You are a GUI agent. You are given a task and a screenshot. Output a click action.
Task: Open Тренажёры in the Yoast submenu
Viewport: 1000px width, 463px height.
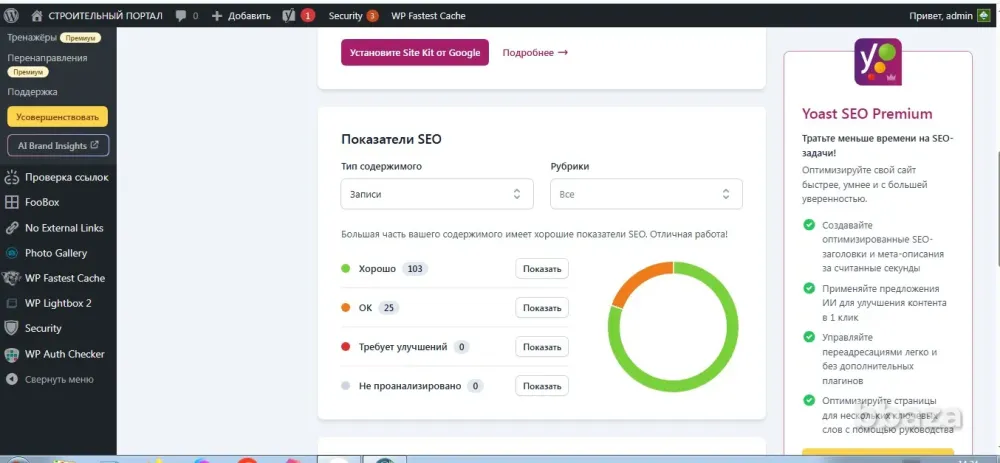click(x=32, y=38)
